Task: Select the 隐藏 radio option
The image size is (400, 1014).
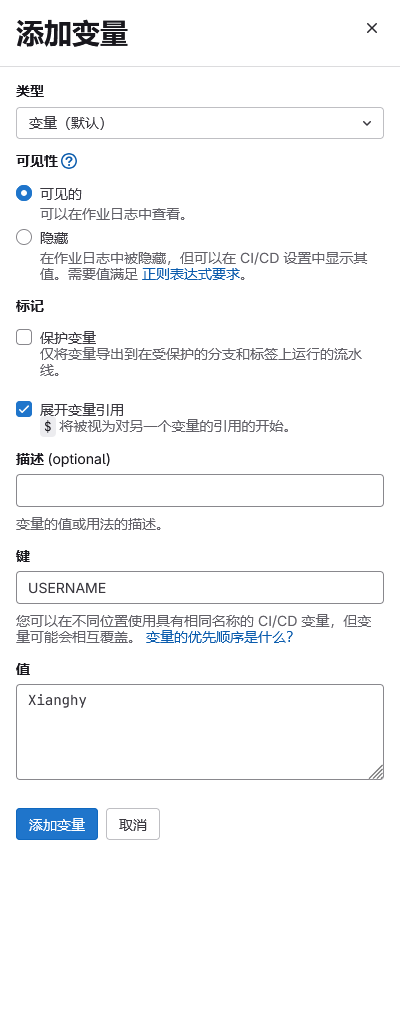Action: point(24,237)
